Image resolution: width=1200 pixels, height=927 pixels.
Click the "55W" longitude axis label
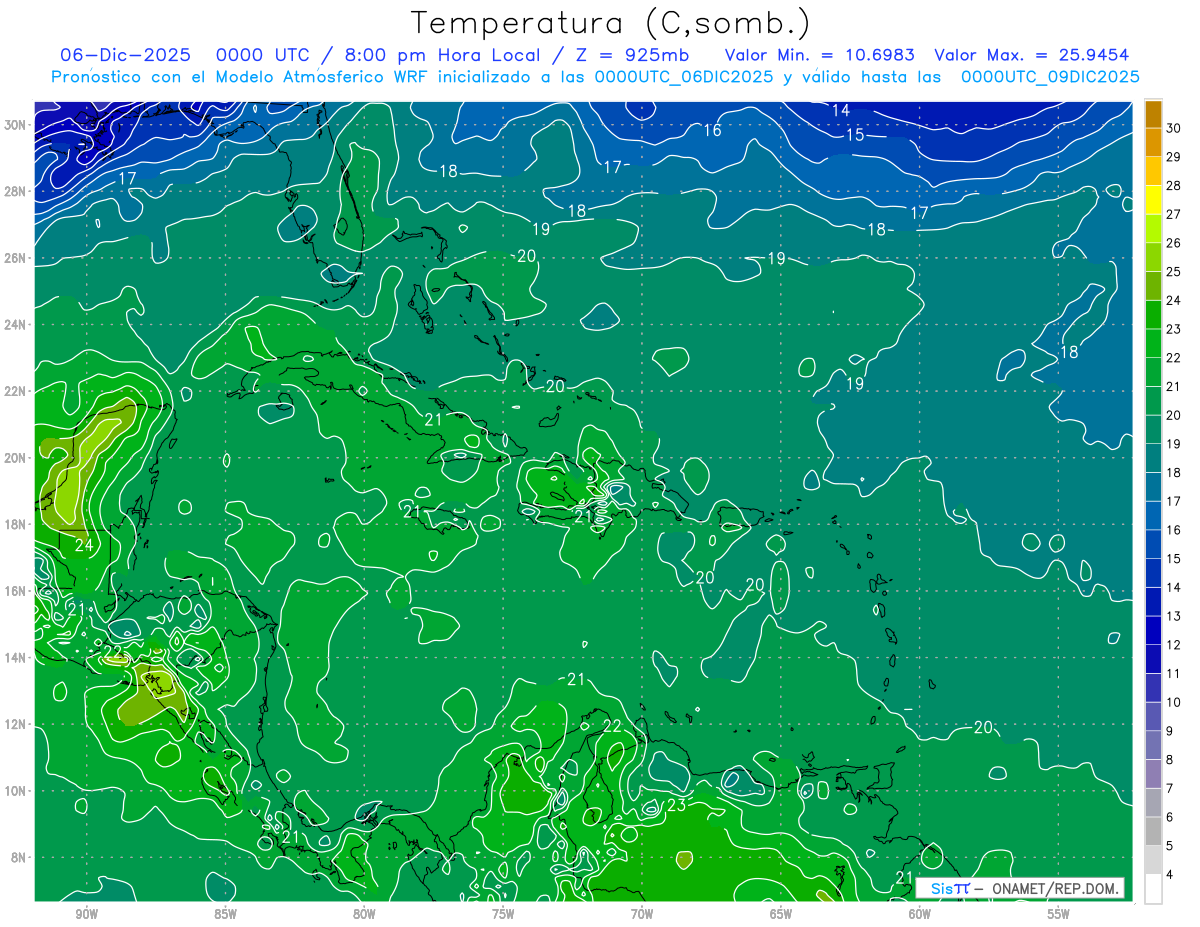coord(1059,914)
